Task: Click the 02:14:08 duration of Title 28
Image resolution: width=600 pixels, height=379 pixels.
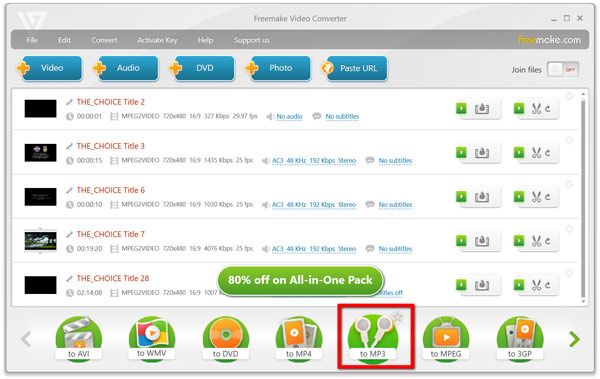Action: (x=90, y=293)
